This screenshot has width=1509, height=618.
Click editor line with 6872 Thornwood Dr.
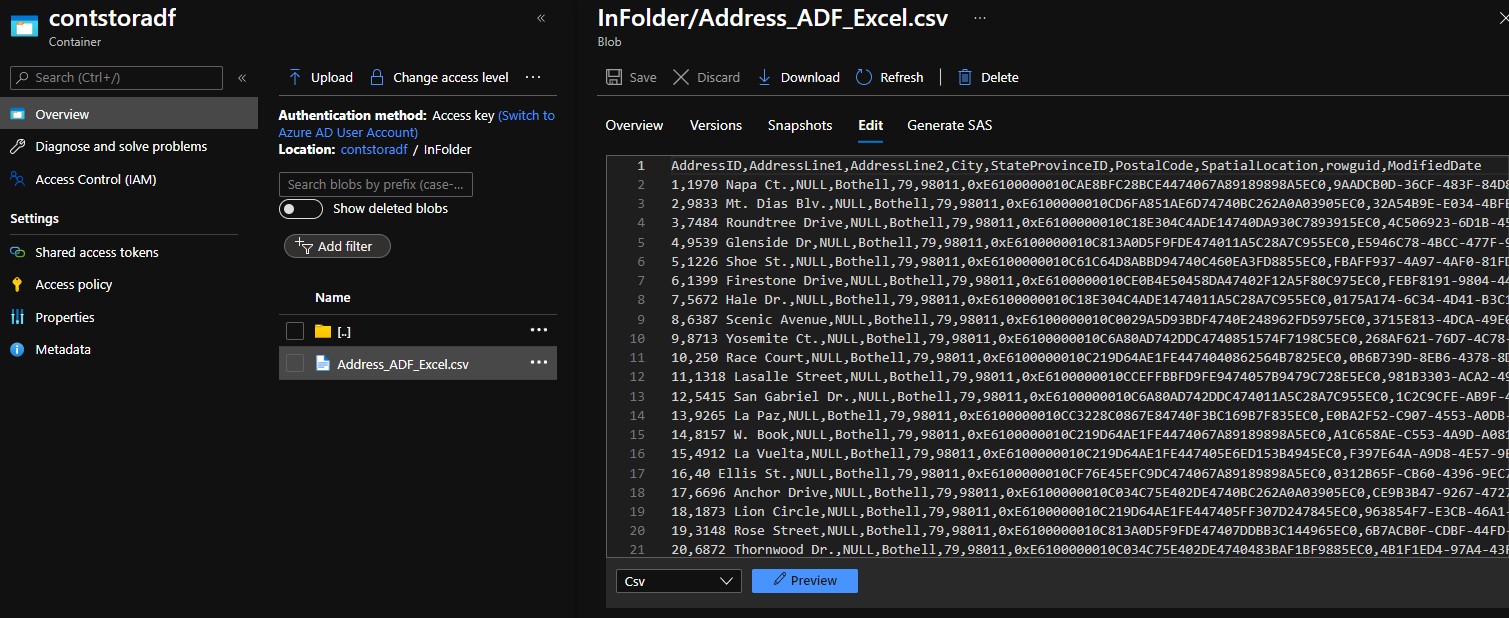1090,549
